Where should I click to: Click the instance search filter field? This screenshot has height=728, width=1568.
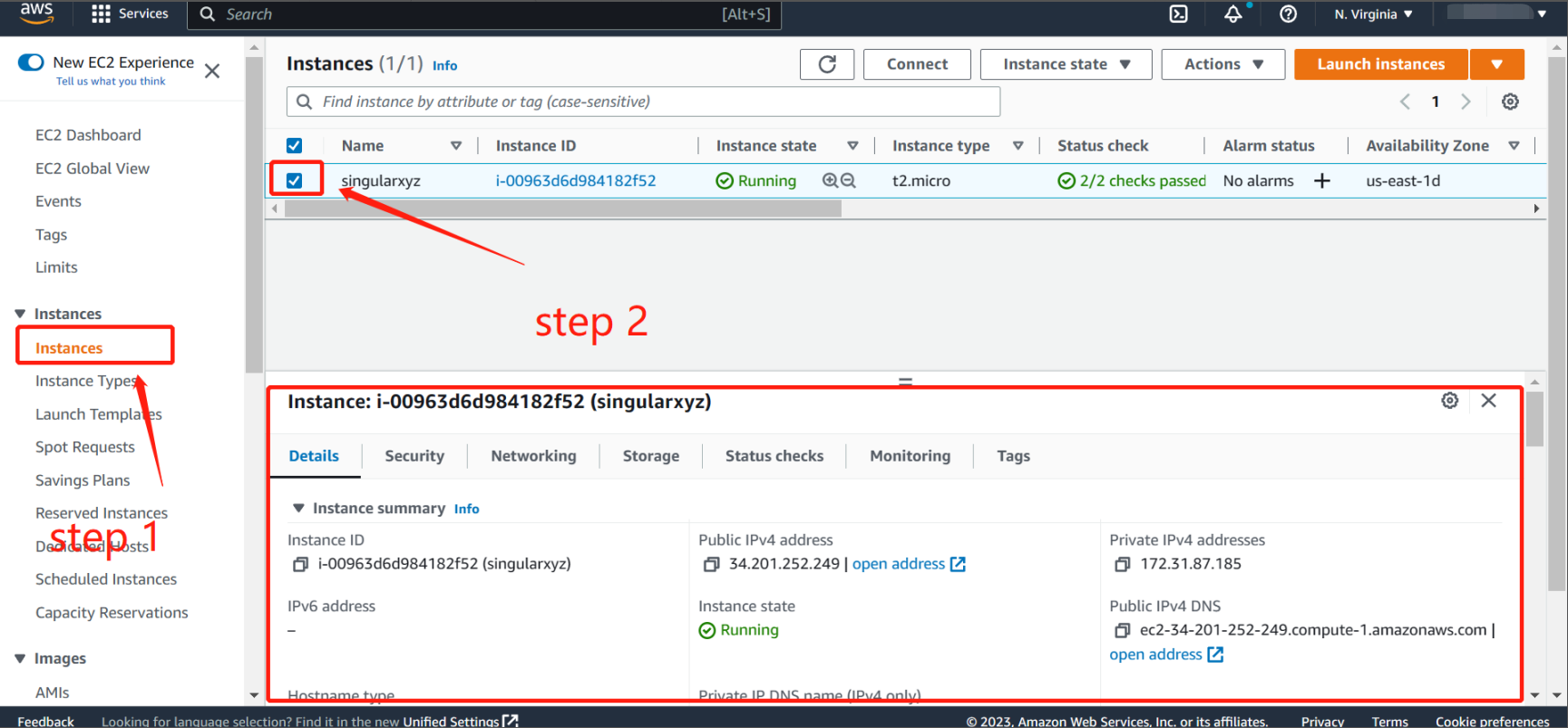point(644,102)
